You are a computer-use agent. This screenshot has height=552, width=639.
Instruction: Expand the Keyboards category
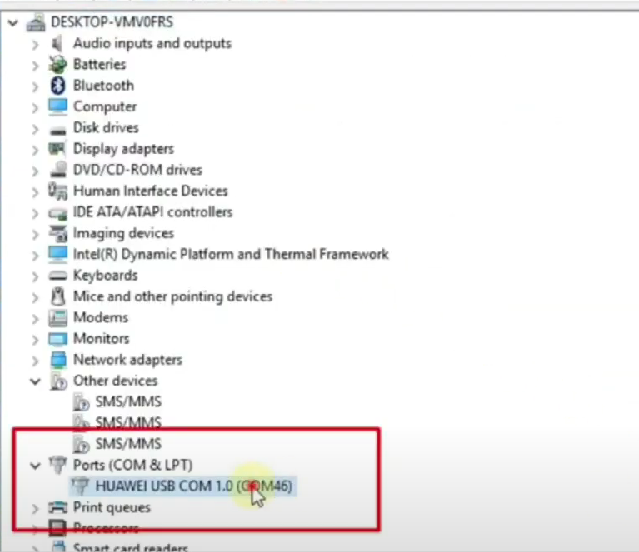coord(35,277)
